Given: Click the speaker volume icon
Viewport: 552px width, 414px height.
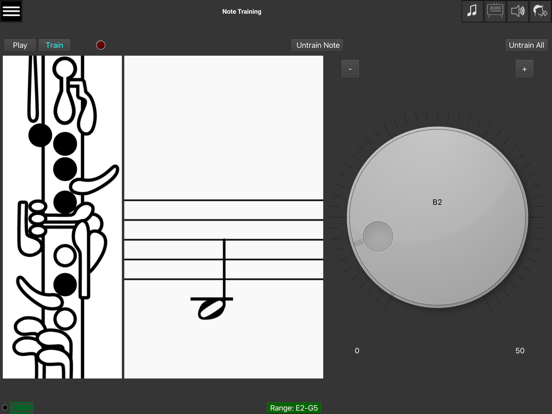Looking at the screenshot, I should point(518,11).
